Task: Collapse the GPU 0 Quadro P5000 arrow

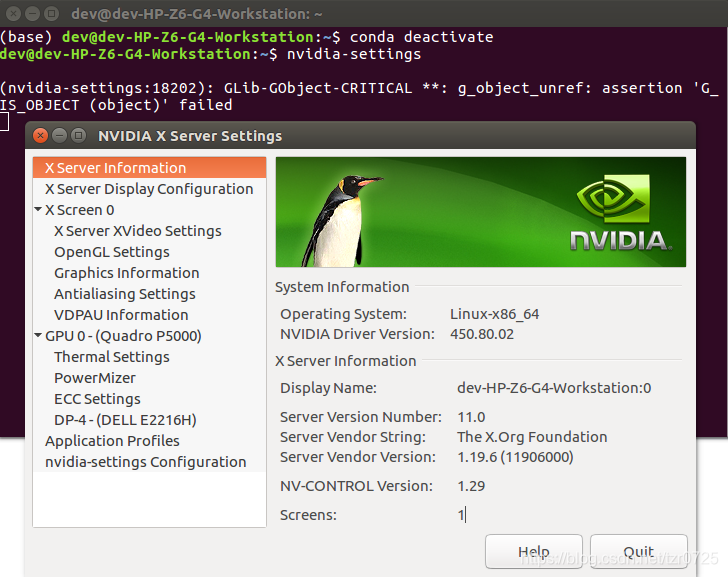Action: tap(38, 335)
